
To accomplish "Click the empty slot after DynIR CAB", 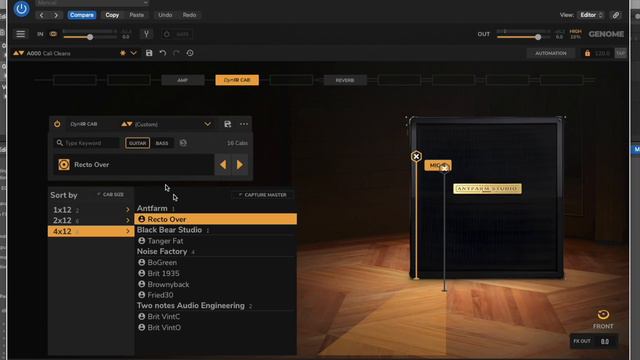I will coord(291,80).
